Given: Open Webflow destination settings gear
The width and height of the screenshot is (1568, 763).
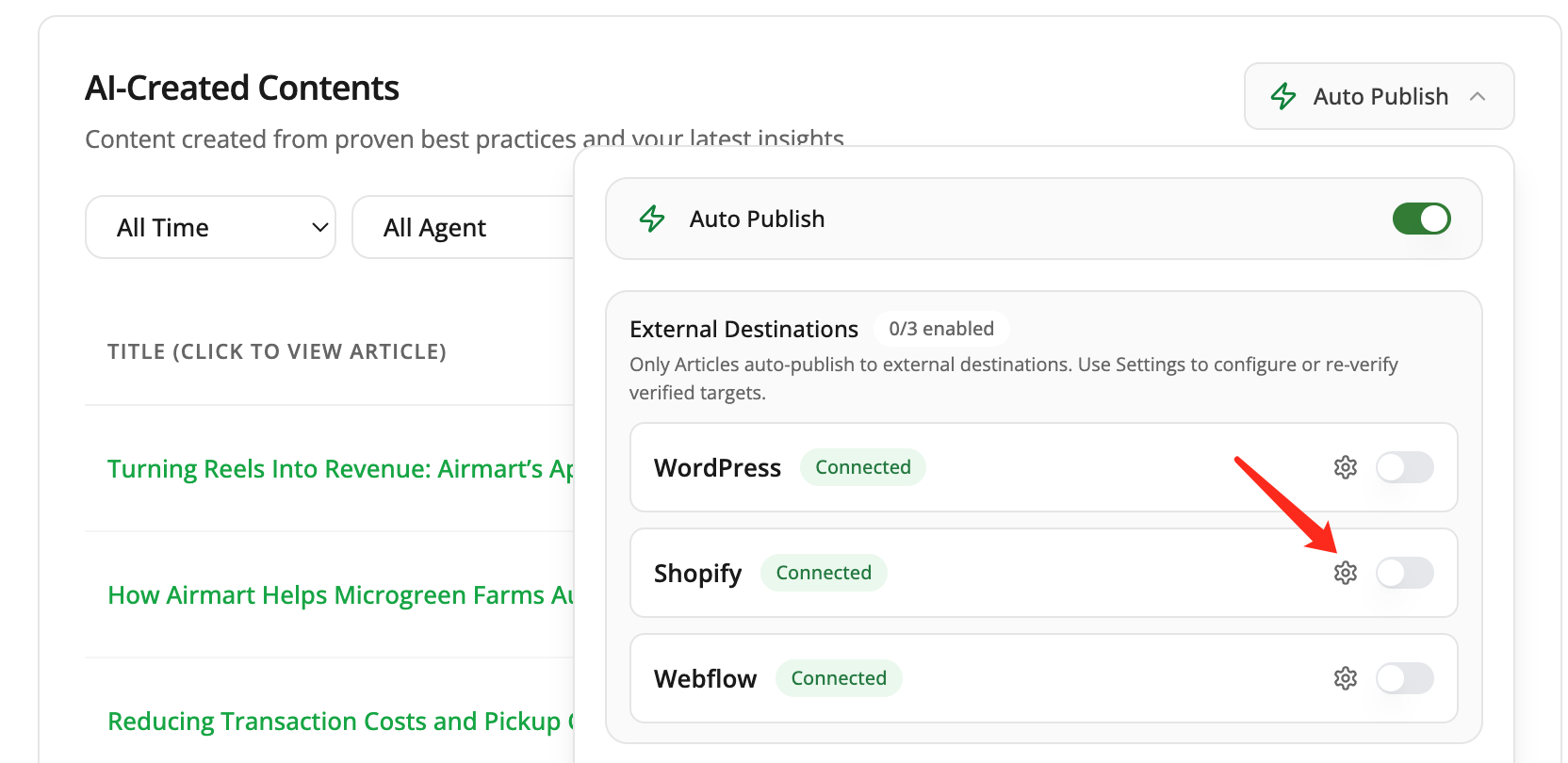Looking at the screenshot, I should pyautogui.click(x=1345, y=678).
